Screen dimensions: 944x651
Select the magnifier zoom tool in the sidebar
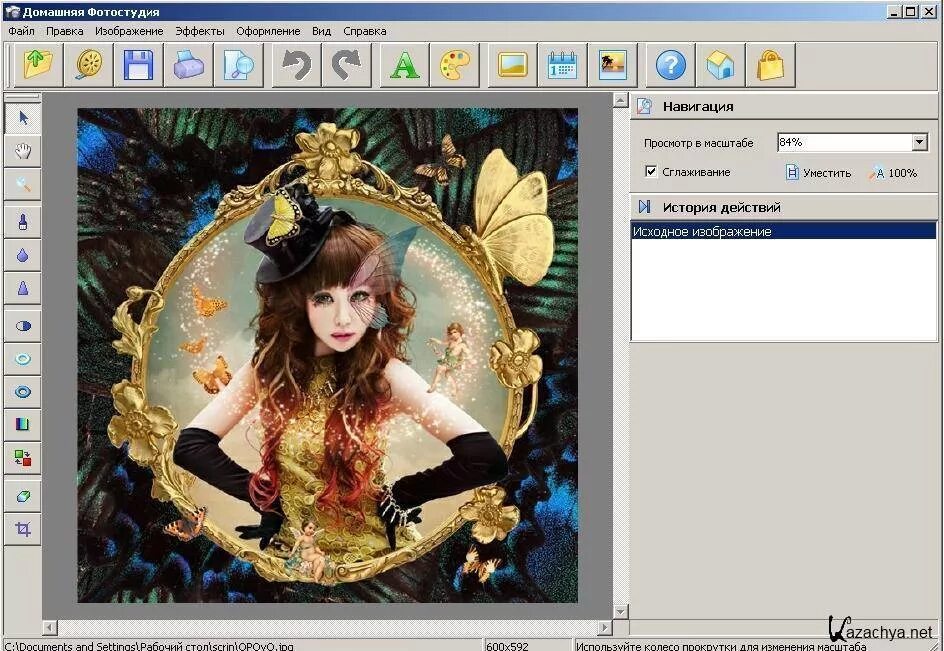tap(23, 184)
